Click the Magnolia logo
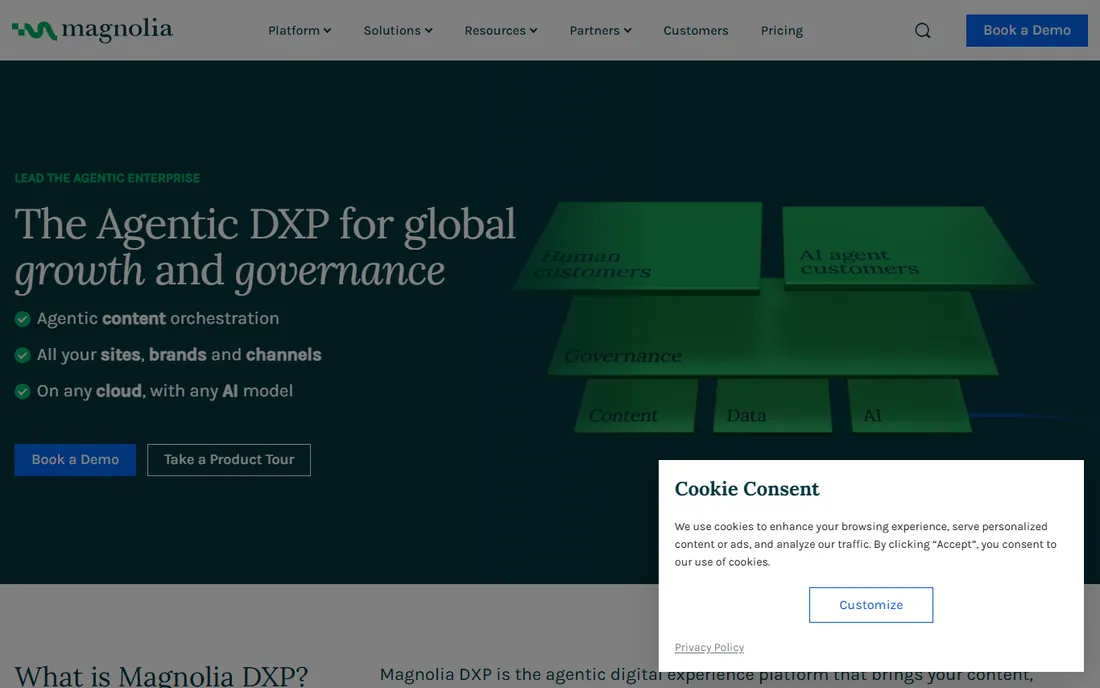The image size is (1100, 688). coord(92,30)
